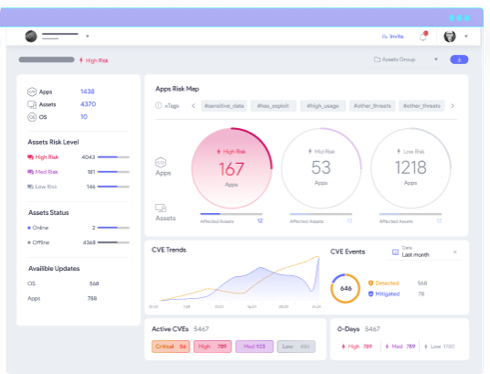
Task: Click the Offline status progress bar
Action: pos(113,242)
